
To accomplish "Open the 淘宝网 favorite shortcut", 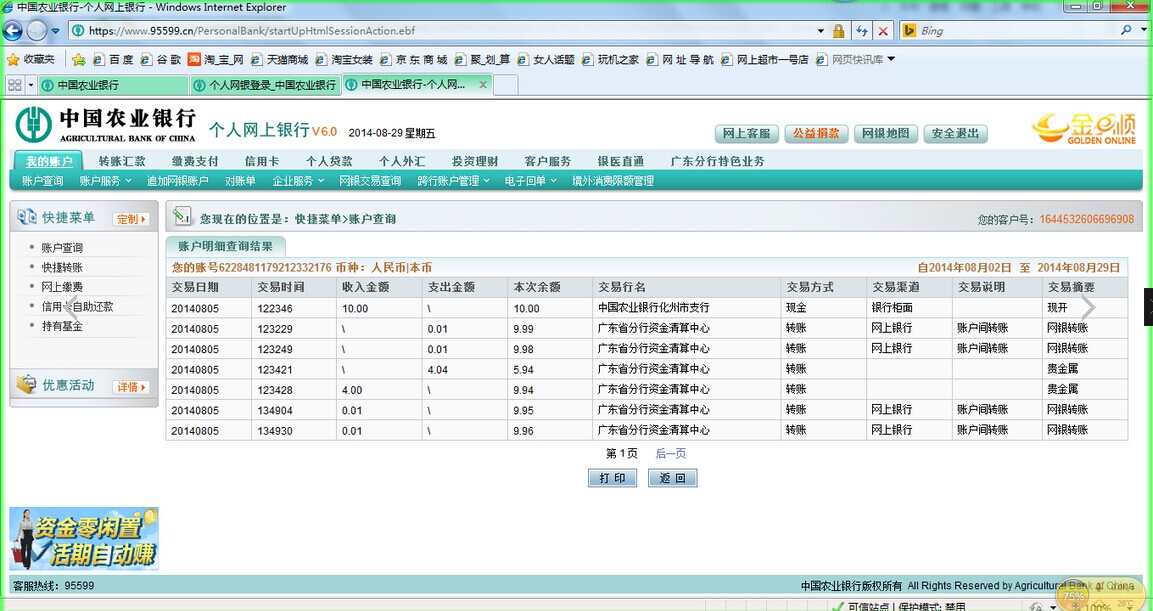I will click(x=215, y=60).
